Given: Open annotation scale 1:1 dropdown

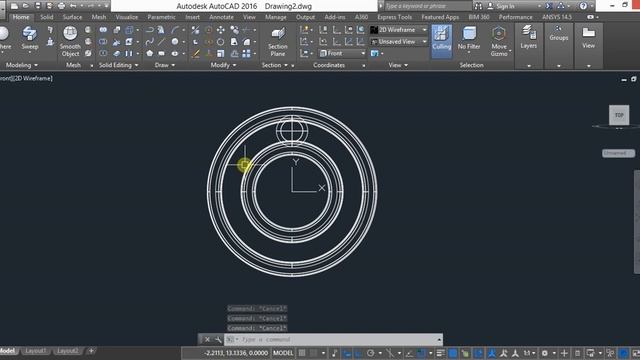Looking at the screenshot, I should click(529, 353).
